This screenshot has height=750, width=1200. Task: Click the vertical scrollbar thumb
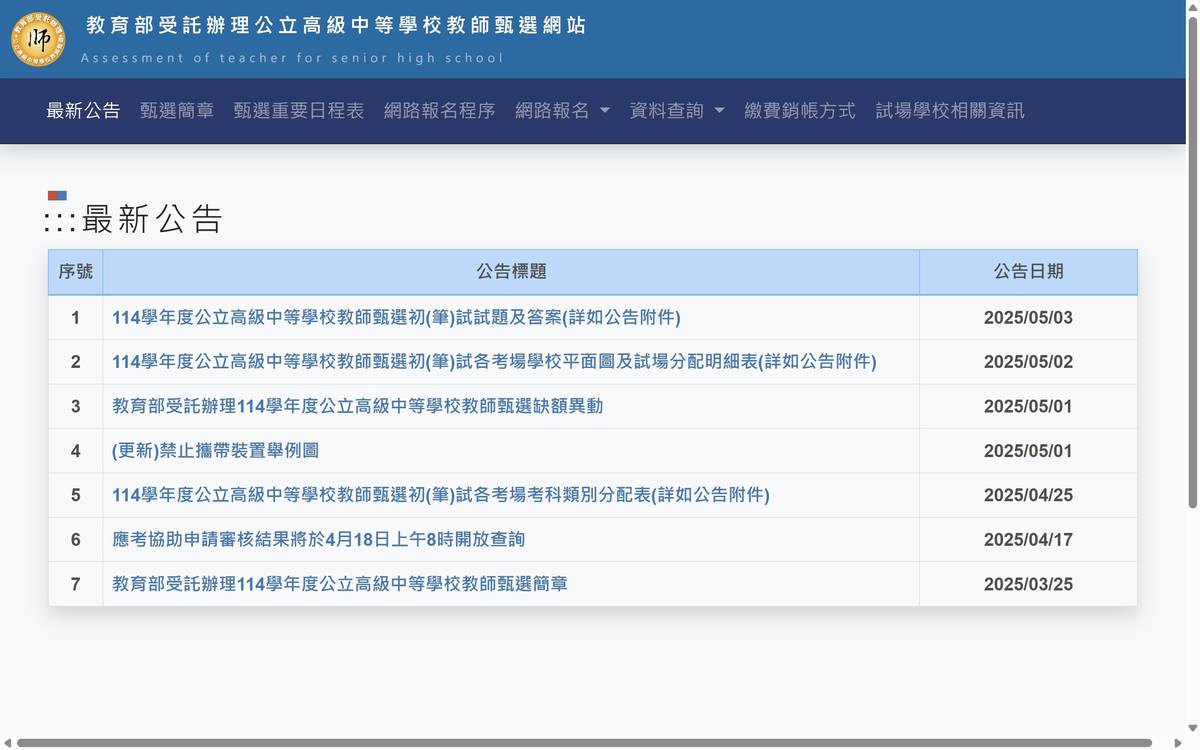click(x=1192, y=260)
